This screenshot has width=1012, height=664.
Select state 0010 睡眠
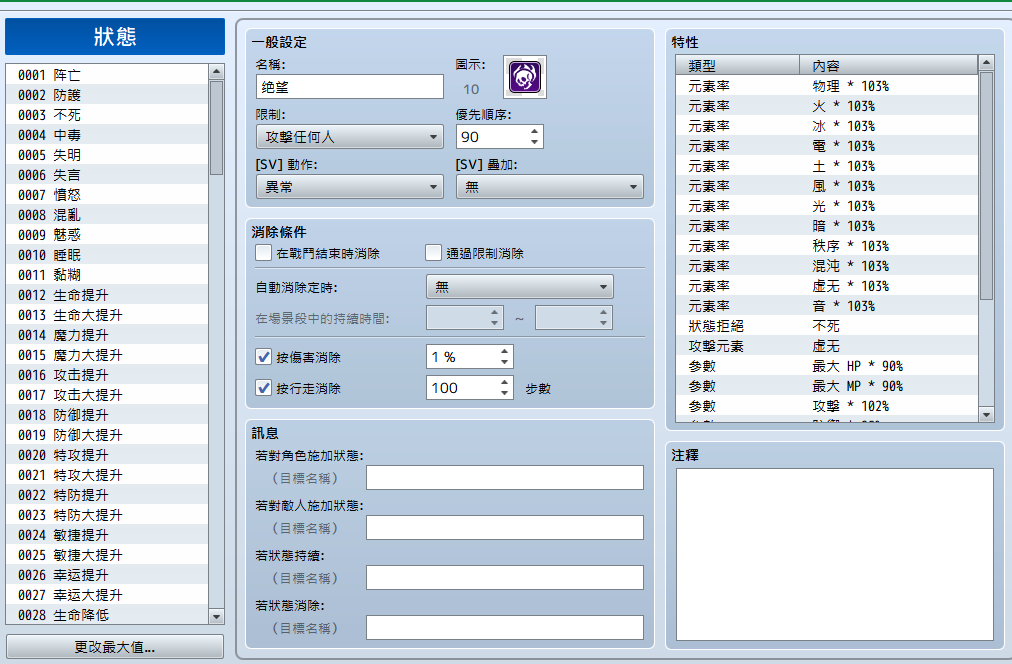(x=107, y=255)
